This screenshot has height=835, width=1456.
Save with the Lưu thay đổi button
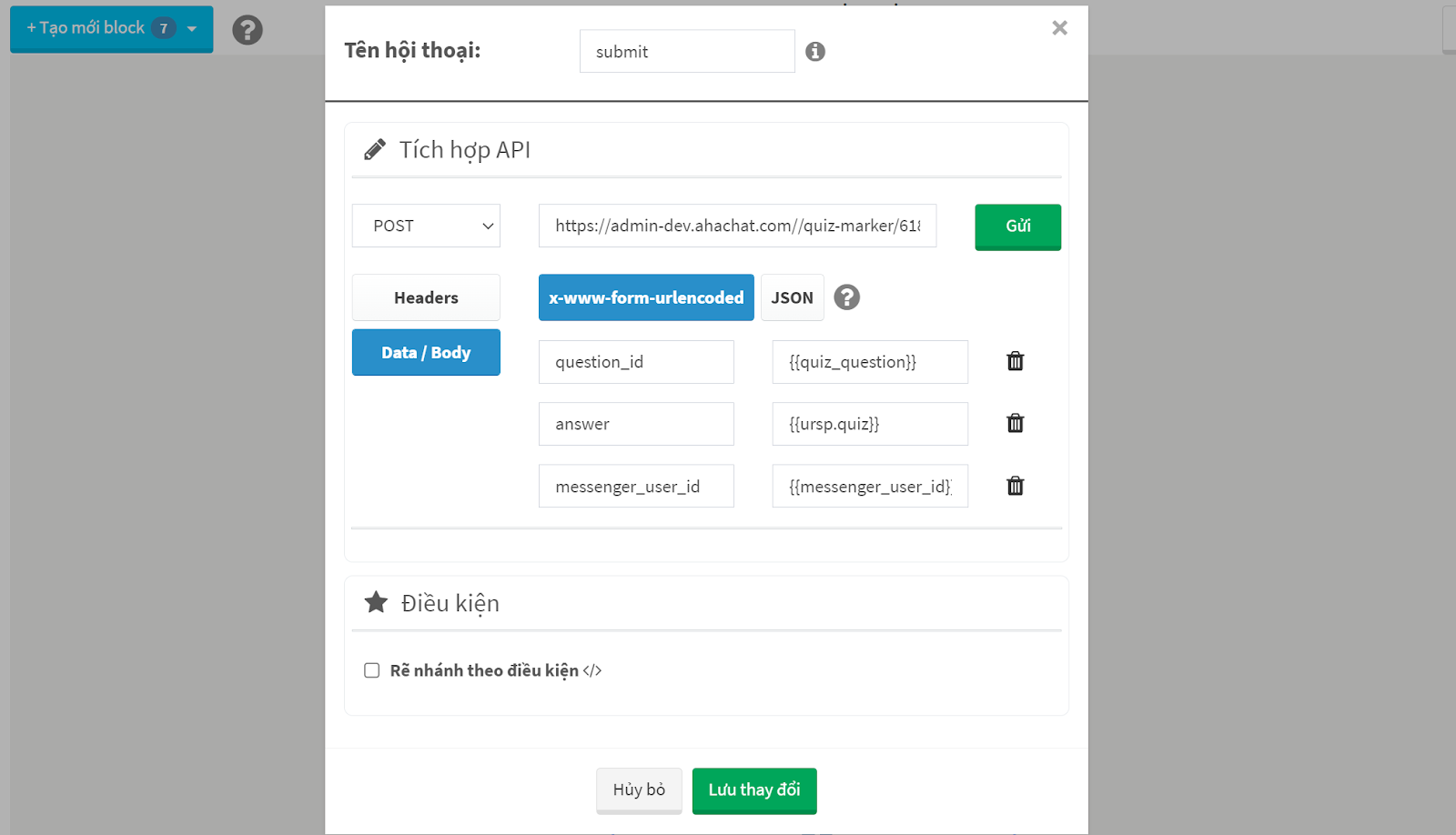pyautogui.click(x=754, y=790)
